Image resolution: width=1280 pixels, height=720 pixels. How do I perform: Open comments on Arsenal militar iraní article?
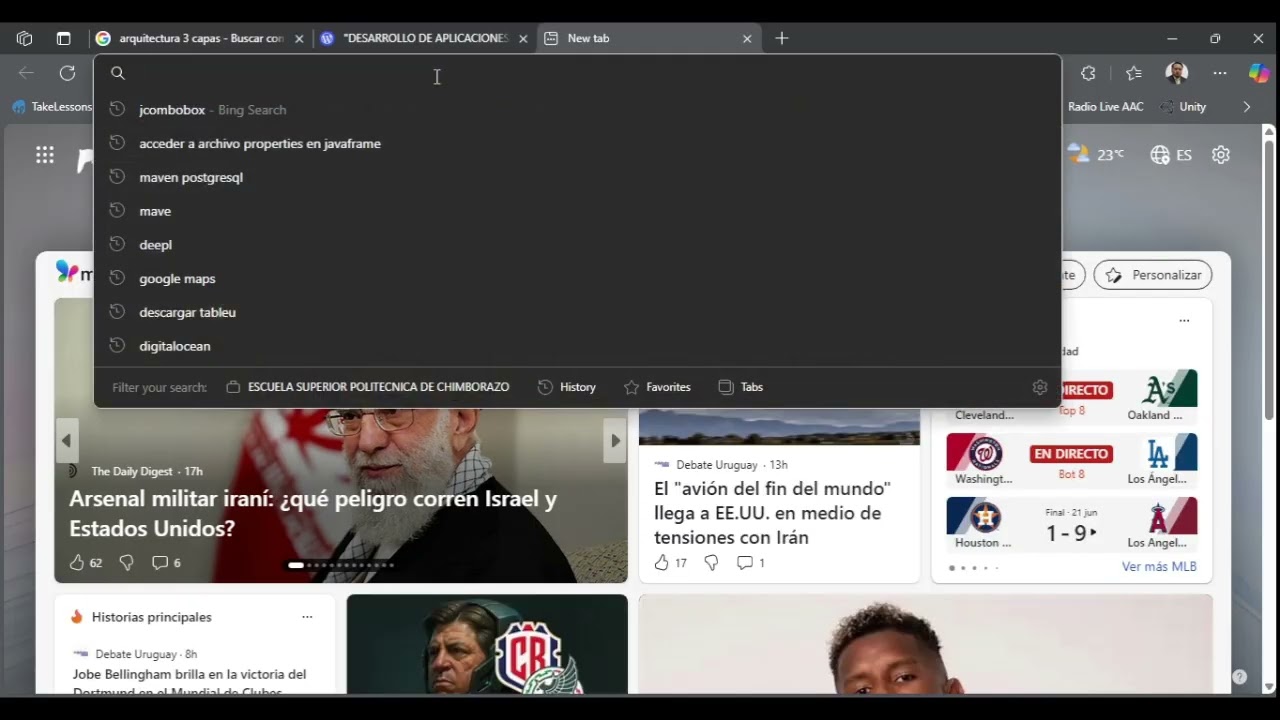[x=166, y=563]
